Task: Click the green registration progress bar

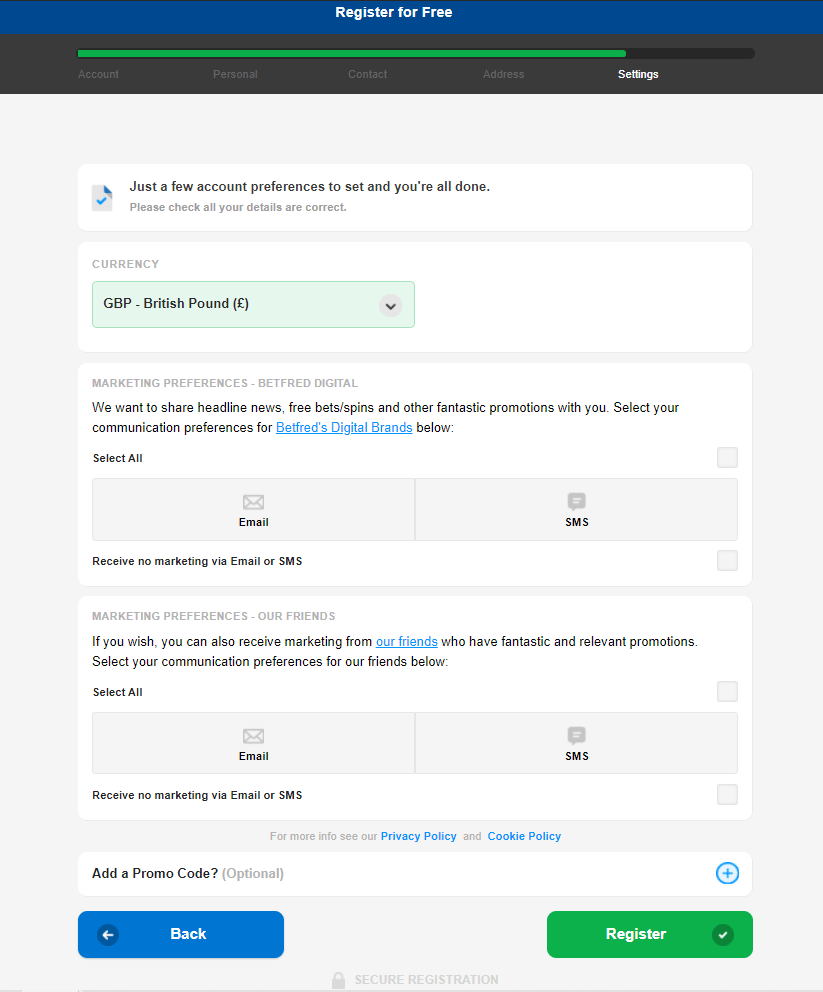Action: tap(351, 54)
